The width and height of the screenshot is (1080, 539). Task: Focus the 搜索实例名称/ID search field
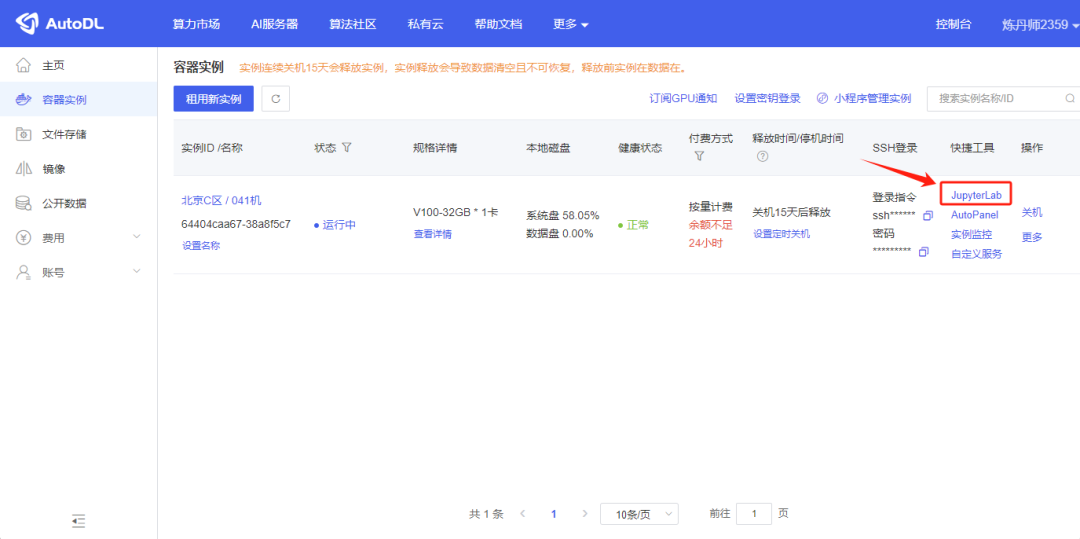coord(1003,98)
